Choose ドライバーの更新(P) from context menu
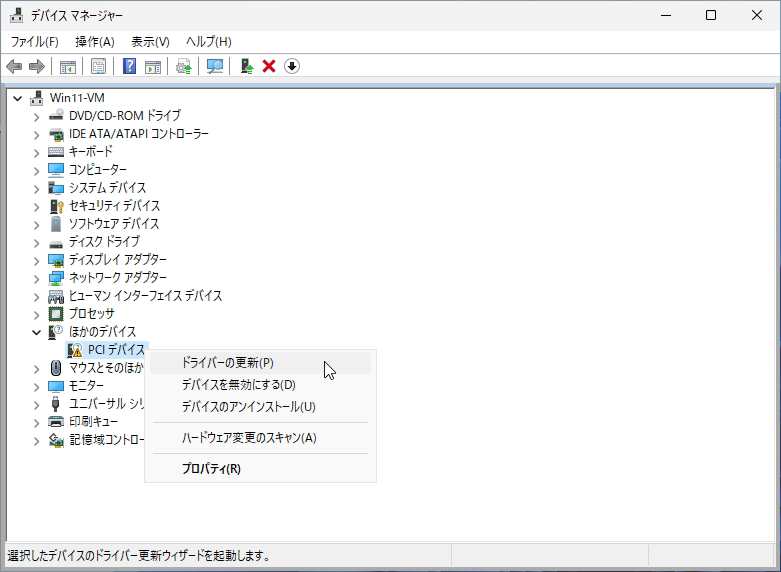 coord(260,363)
